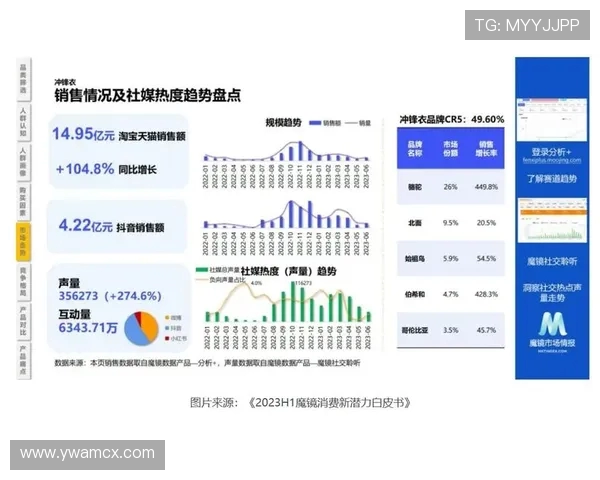600x480 pixels.
Task: Click the 魔镜市场情报 M logo
Action: point(552,324)
